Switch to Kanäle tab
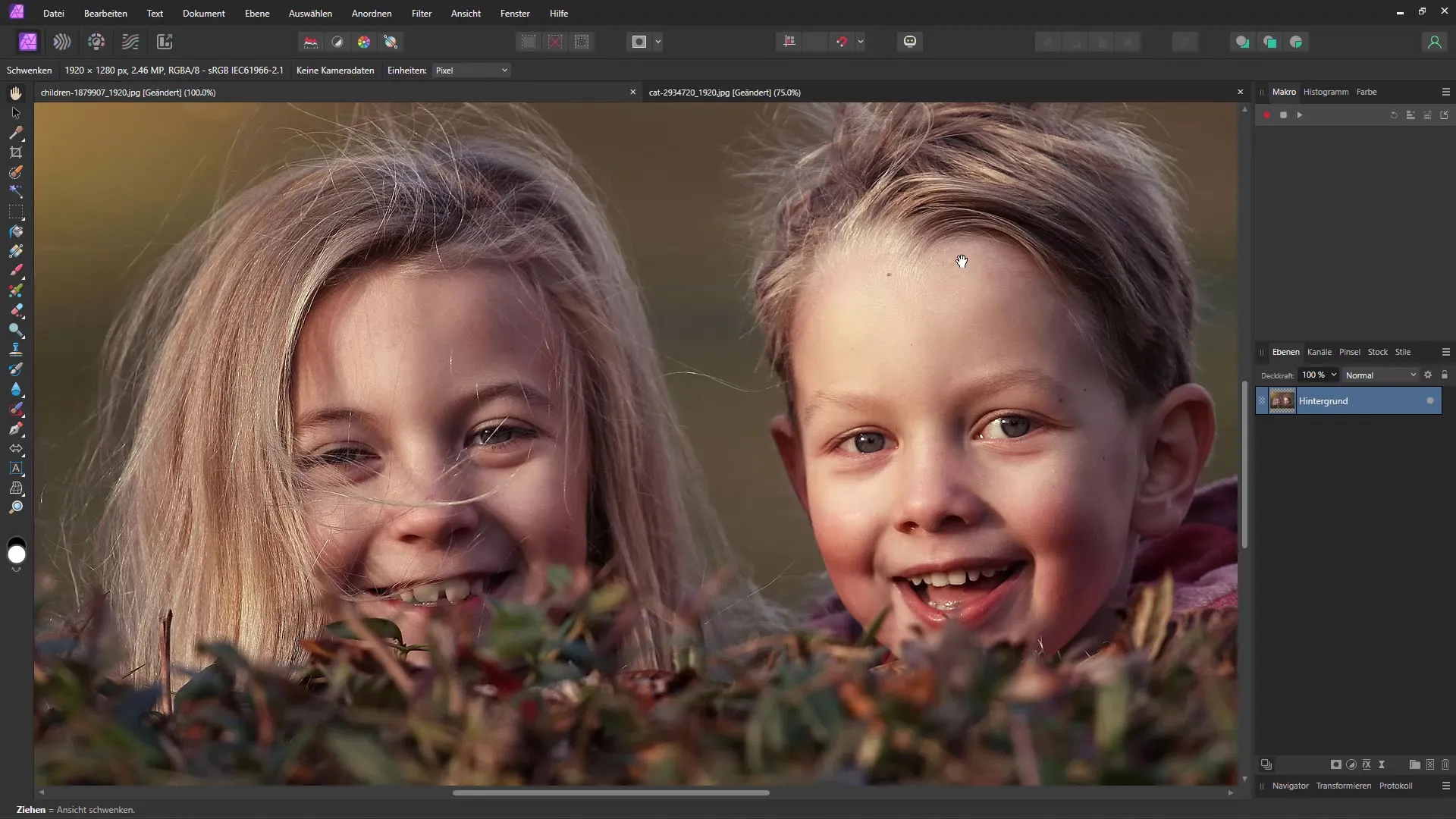Viewport: 1456px width, 819px height. tap(1319, 352)
